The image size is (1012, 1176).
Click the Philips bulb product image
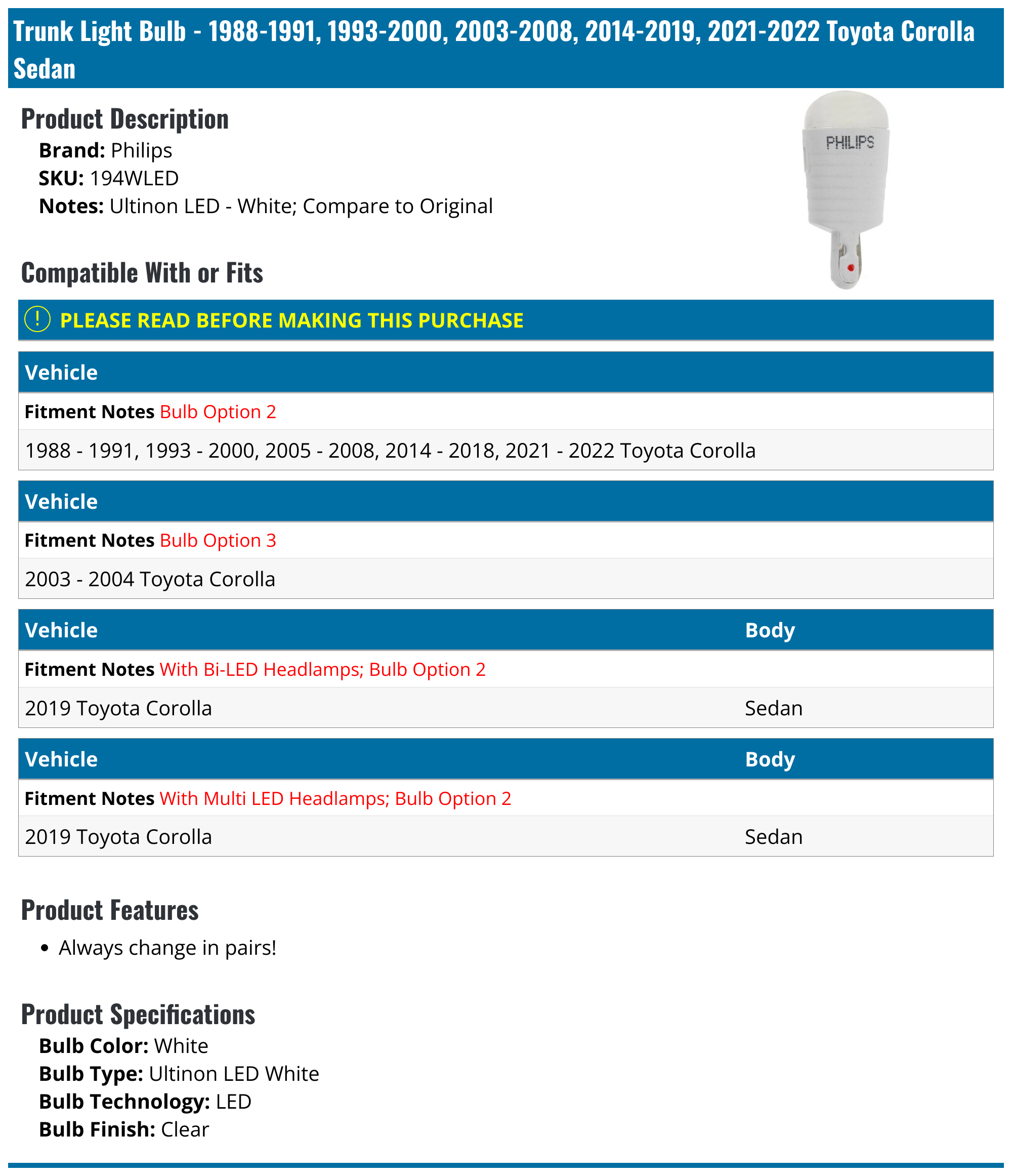point(846,190)
